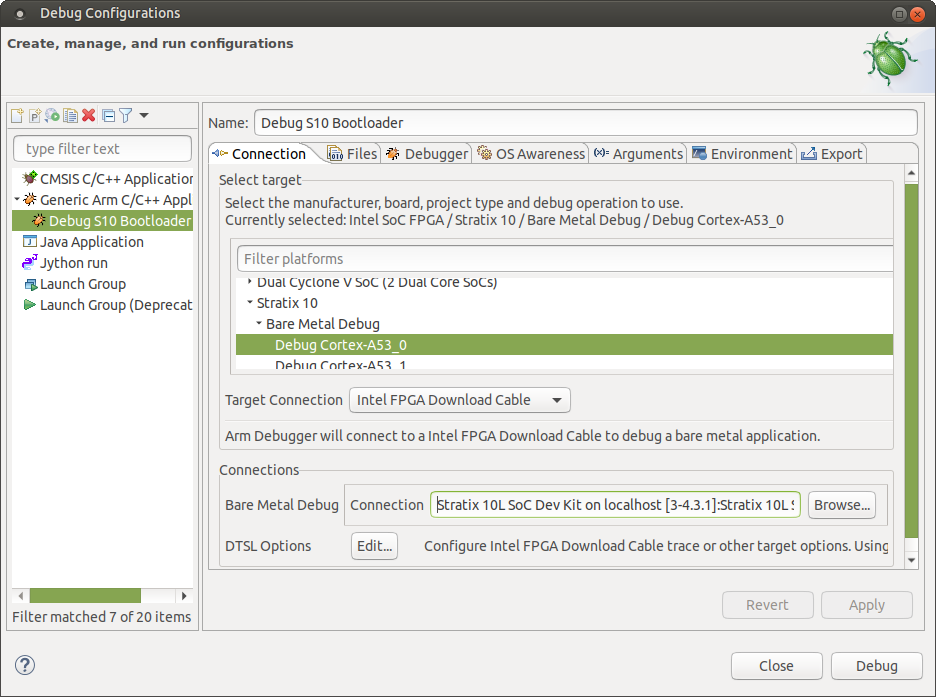Click the vertical scrollbar of the Connection panel
The image size is (936, 697).
(x=911, y=360)
